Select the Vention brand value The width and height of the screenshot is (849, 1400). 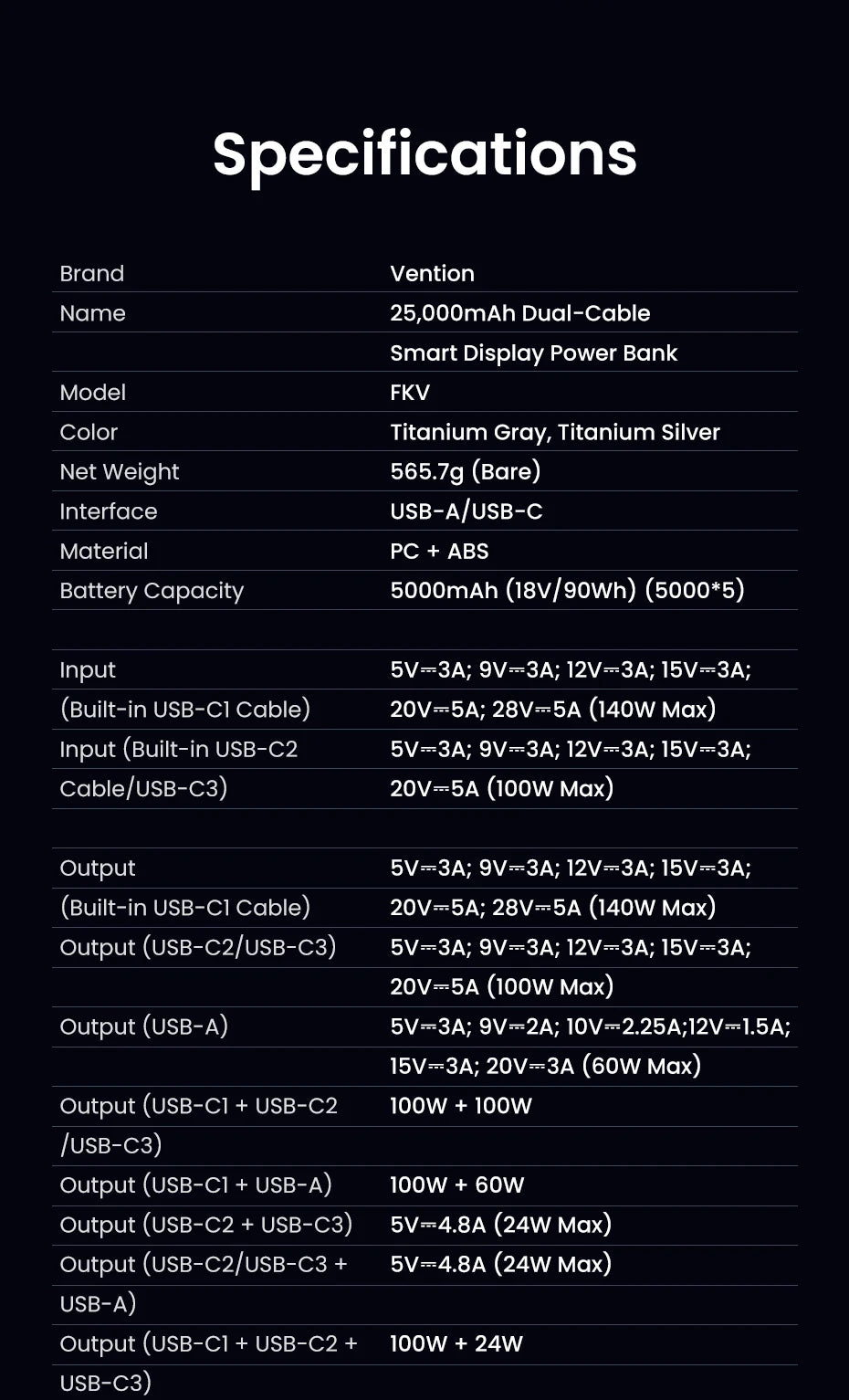[432, 274]
